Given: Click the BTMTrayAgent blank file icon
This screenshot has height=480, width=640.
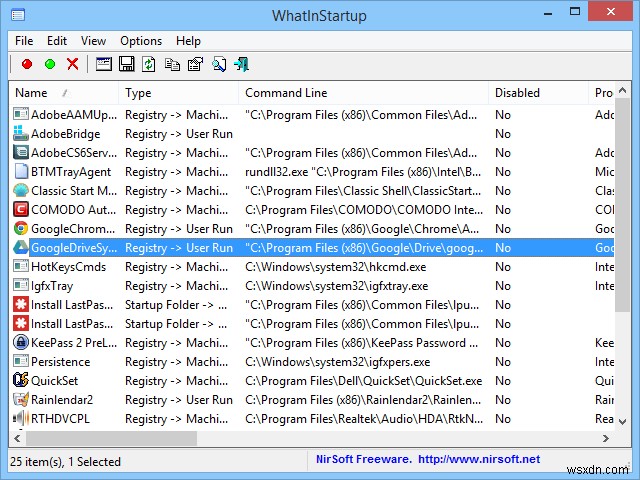Looking at the screenshot, I should pyautogui.click(x=20, y=171).
